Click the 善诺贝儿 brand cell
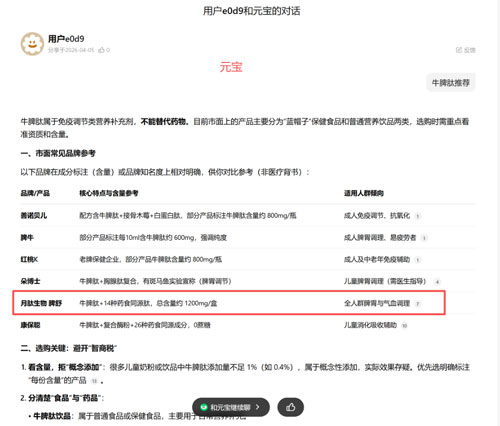This screenshot has width=500, height=426. 34,215
